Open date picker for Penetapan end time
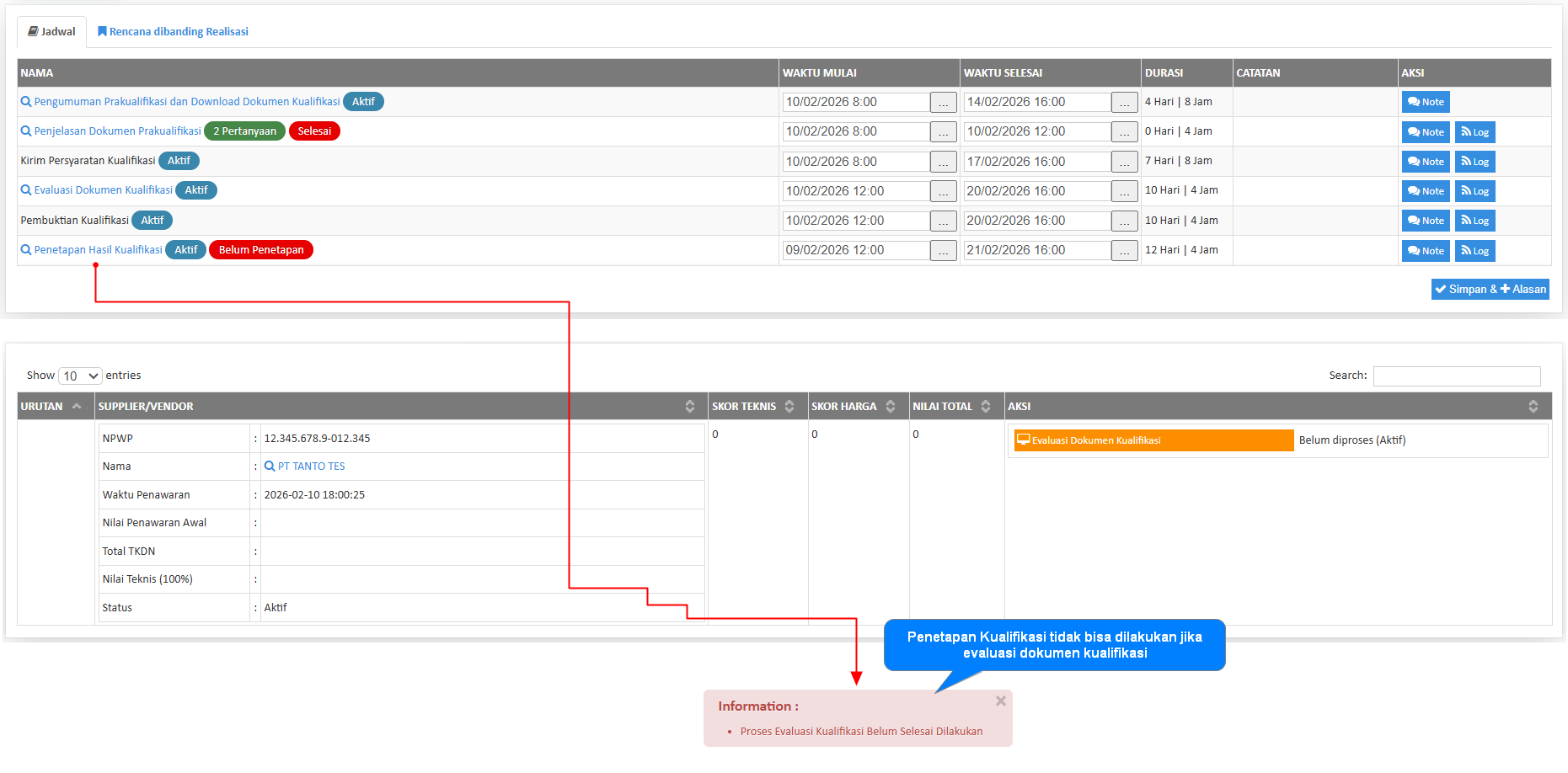Screen dimensions: 1568x773 coord(1124,251)
